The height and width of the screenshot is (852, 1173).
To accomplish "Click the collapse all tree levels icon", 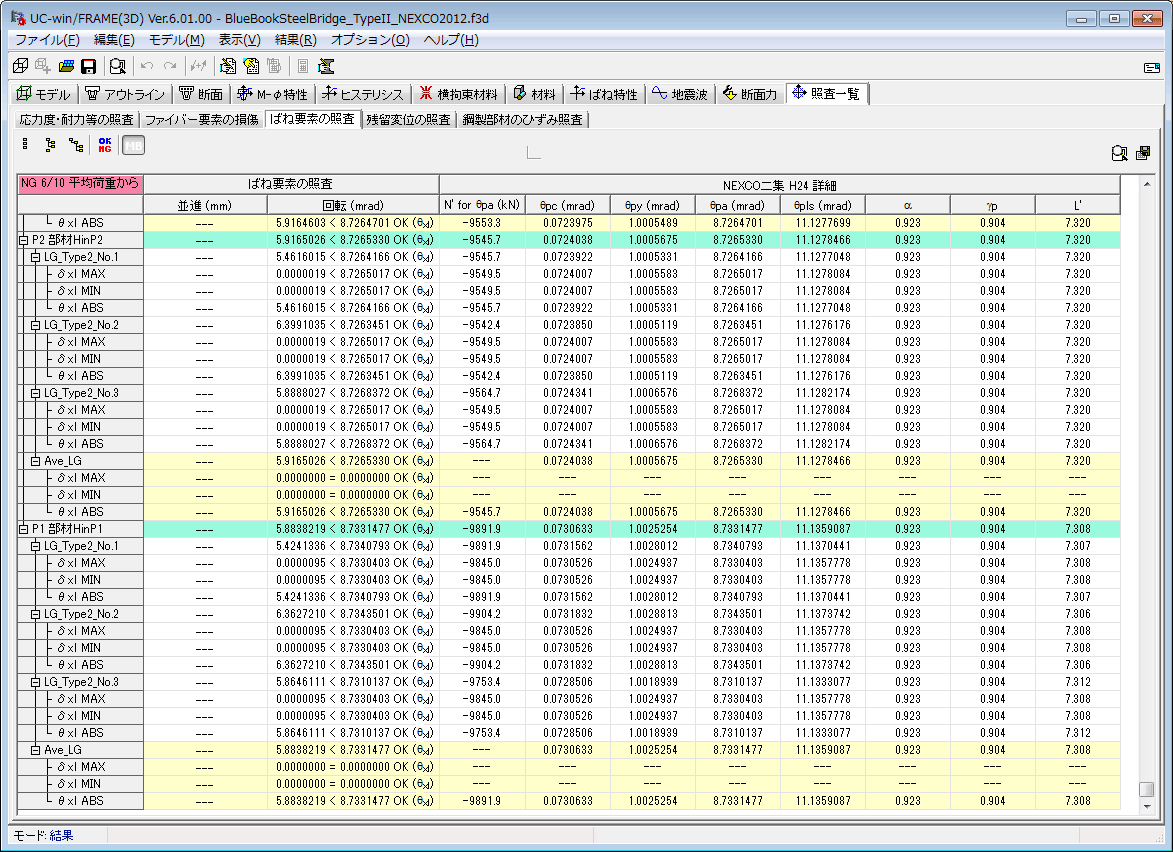I will [x=24, y=146].
